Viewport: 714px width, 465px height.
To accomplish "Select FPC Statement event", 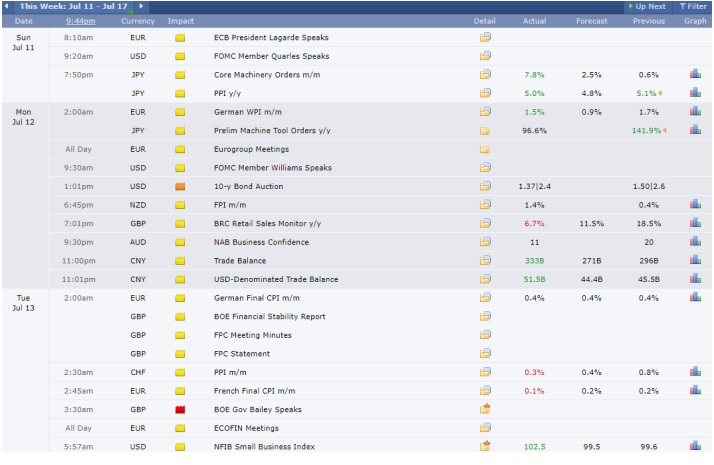I will click(x=242, y=354).
